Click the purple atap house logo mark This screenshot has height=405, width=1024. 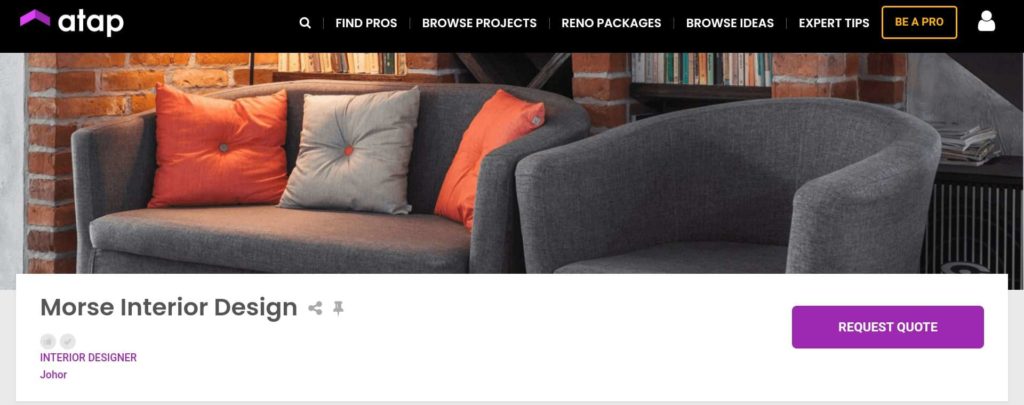click(x=35, y=18)
